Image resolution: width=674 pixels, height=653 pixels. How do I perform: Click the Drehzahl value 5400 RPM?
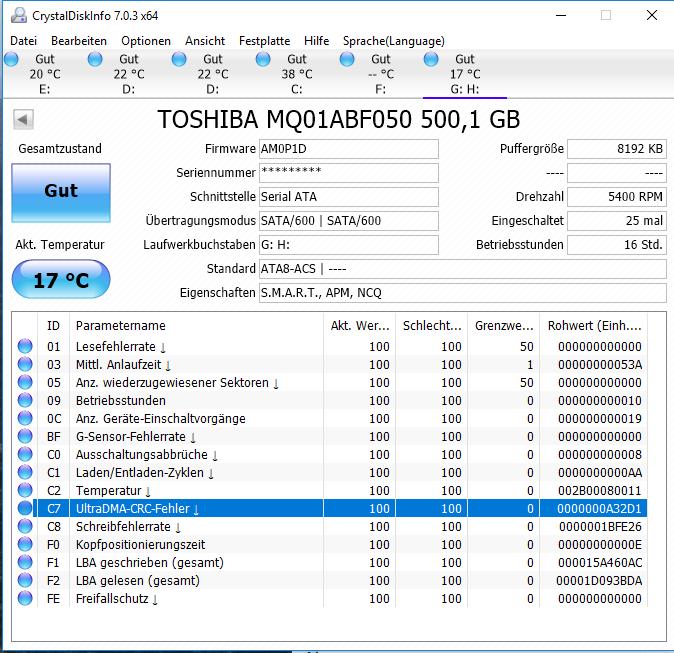click(x=617, y=197)
